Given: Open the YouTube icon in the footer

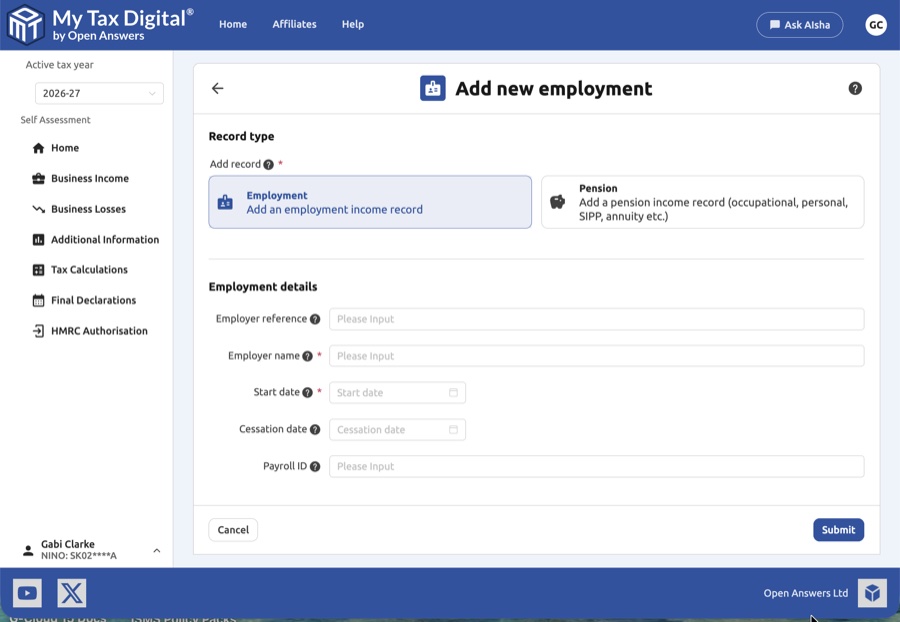Looking at the screenshot, I should (27, 592).
